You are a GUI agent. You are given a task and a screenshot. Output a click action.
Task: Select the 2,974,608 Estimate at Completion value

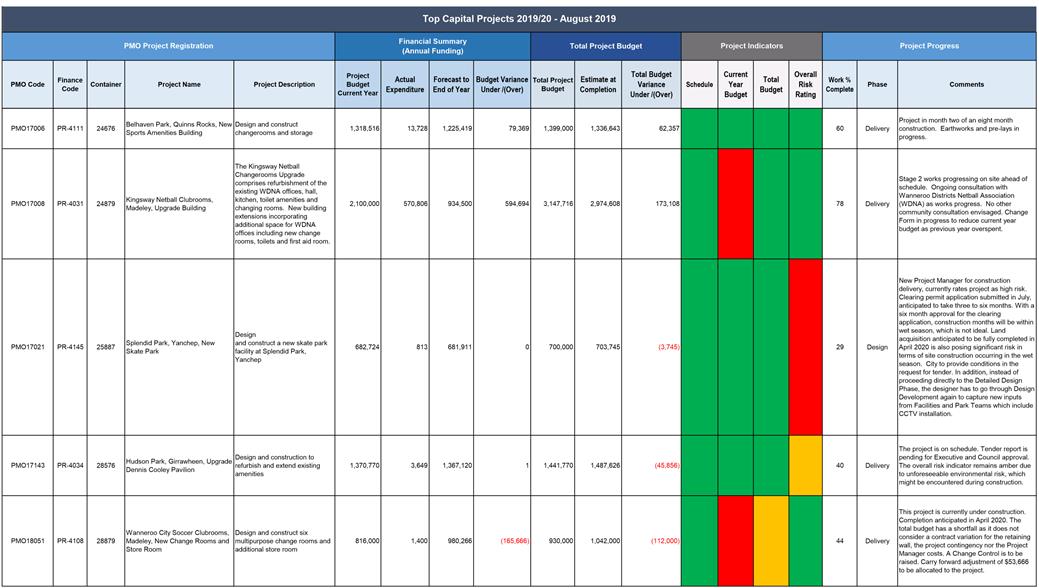coord(598,204)
